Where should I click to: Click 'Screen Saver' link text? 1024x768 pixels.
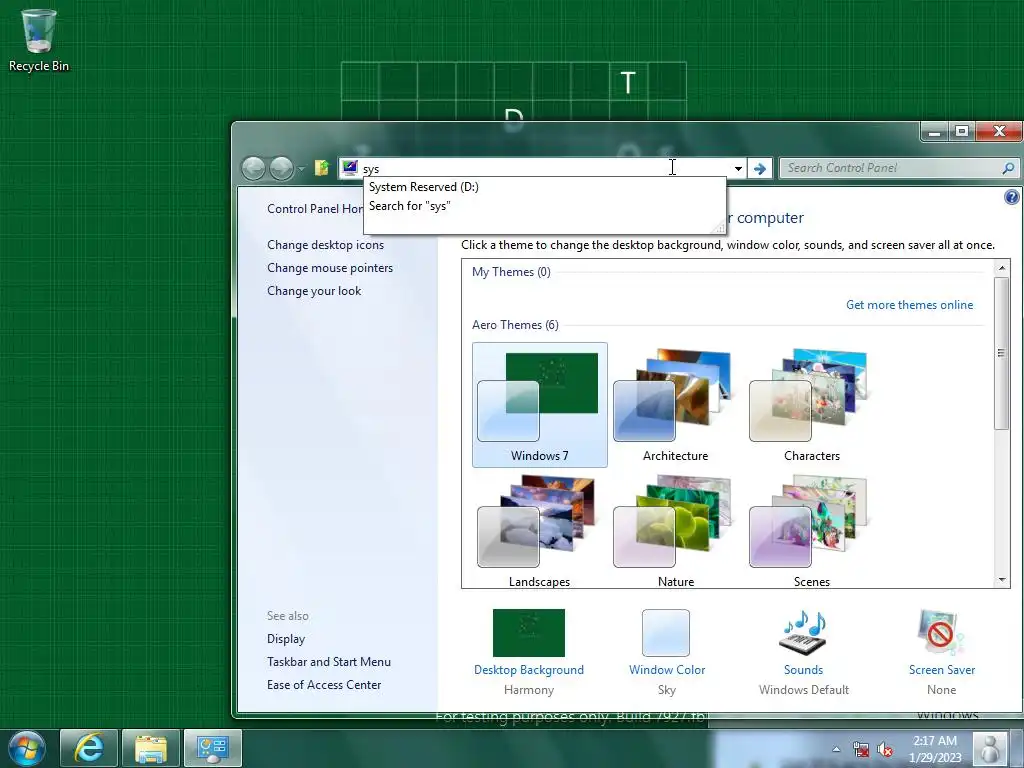click(942, 670)
